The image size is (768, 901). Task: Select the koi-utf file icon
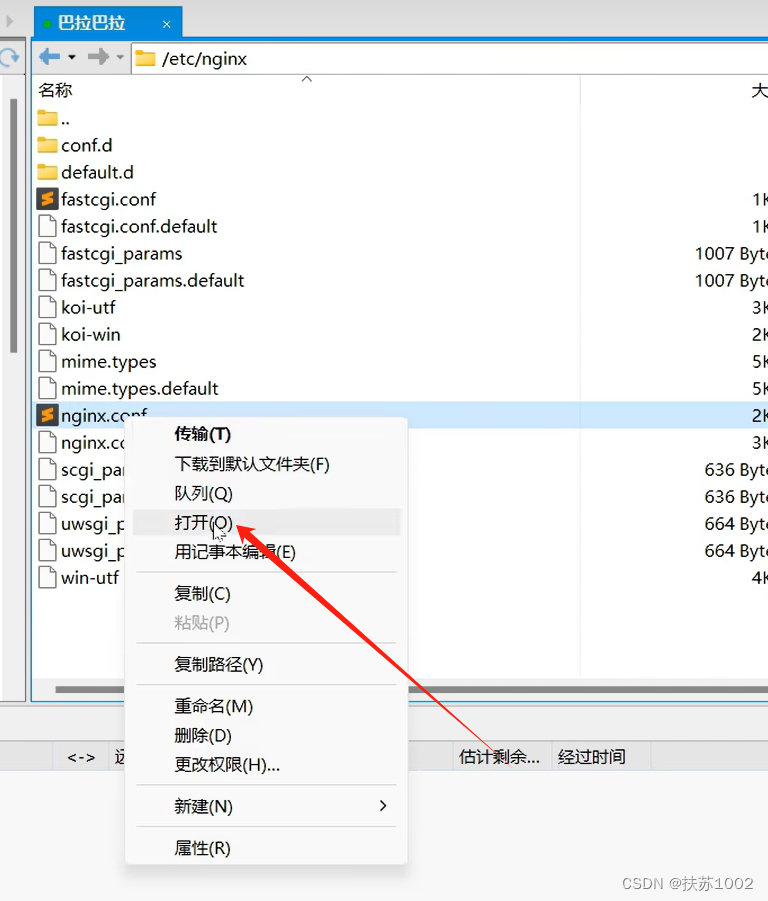(x=48, y=307)
